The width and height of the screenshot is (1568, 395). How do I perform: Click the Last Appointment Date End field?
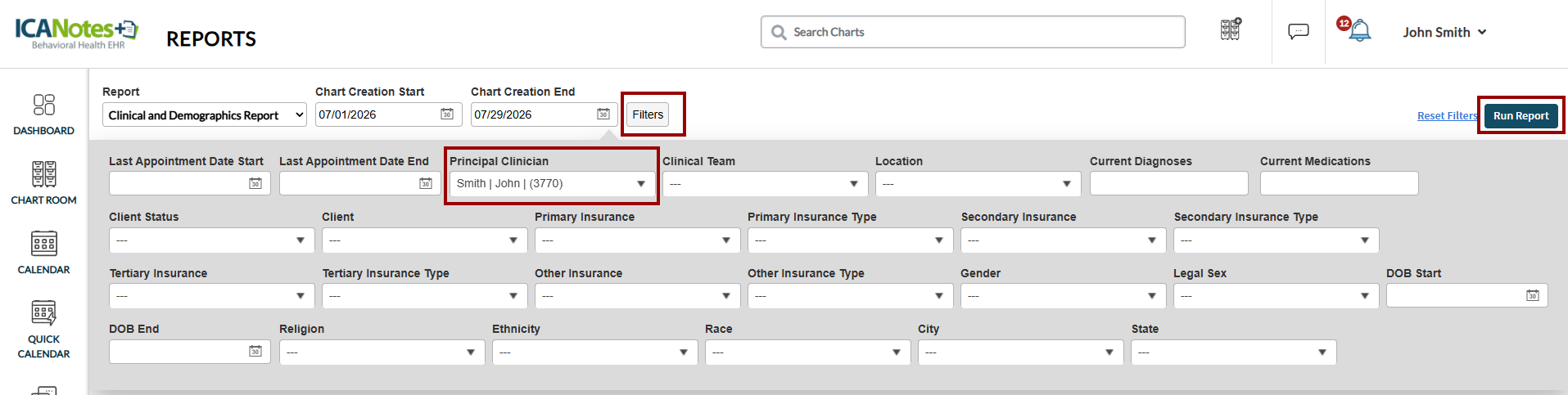pyautogui.click(x=359, y=183)
